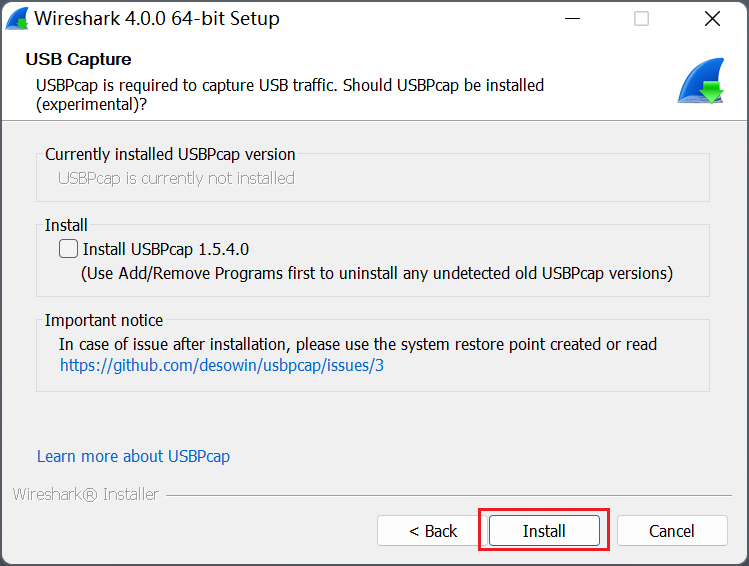
Task: Click the disabled maximize window icon
Action: point(641,19)
